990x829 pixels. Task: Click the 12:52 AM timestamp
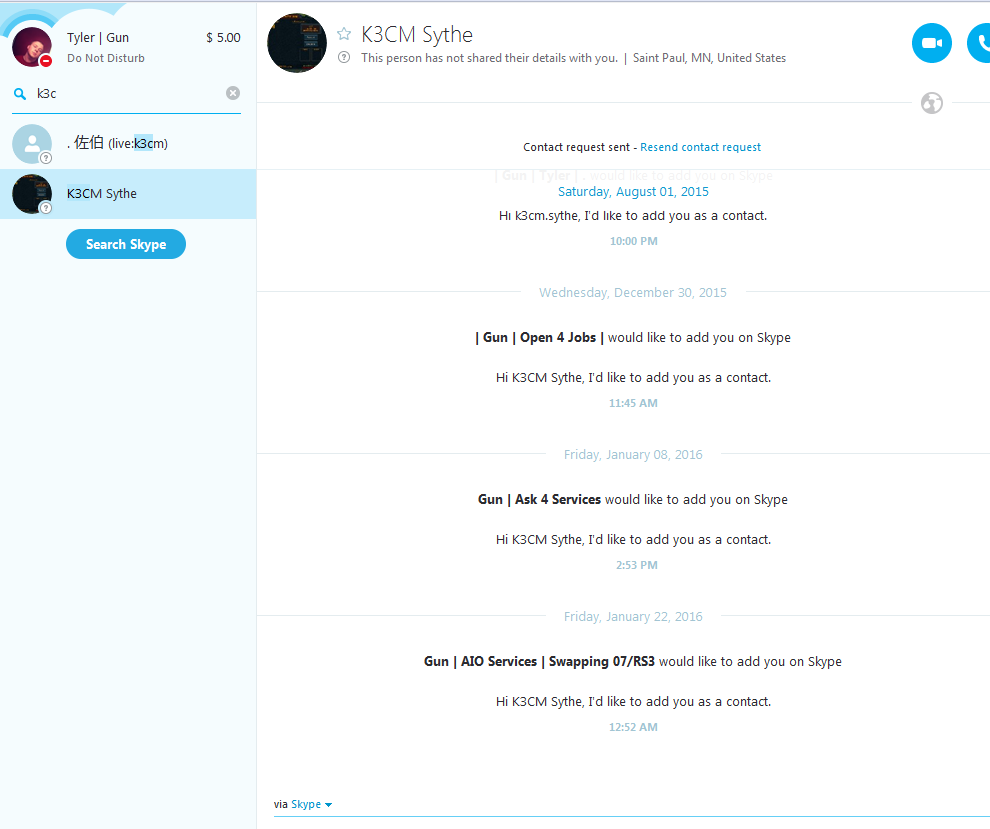633,727
